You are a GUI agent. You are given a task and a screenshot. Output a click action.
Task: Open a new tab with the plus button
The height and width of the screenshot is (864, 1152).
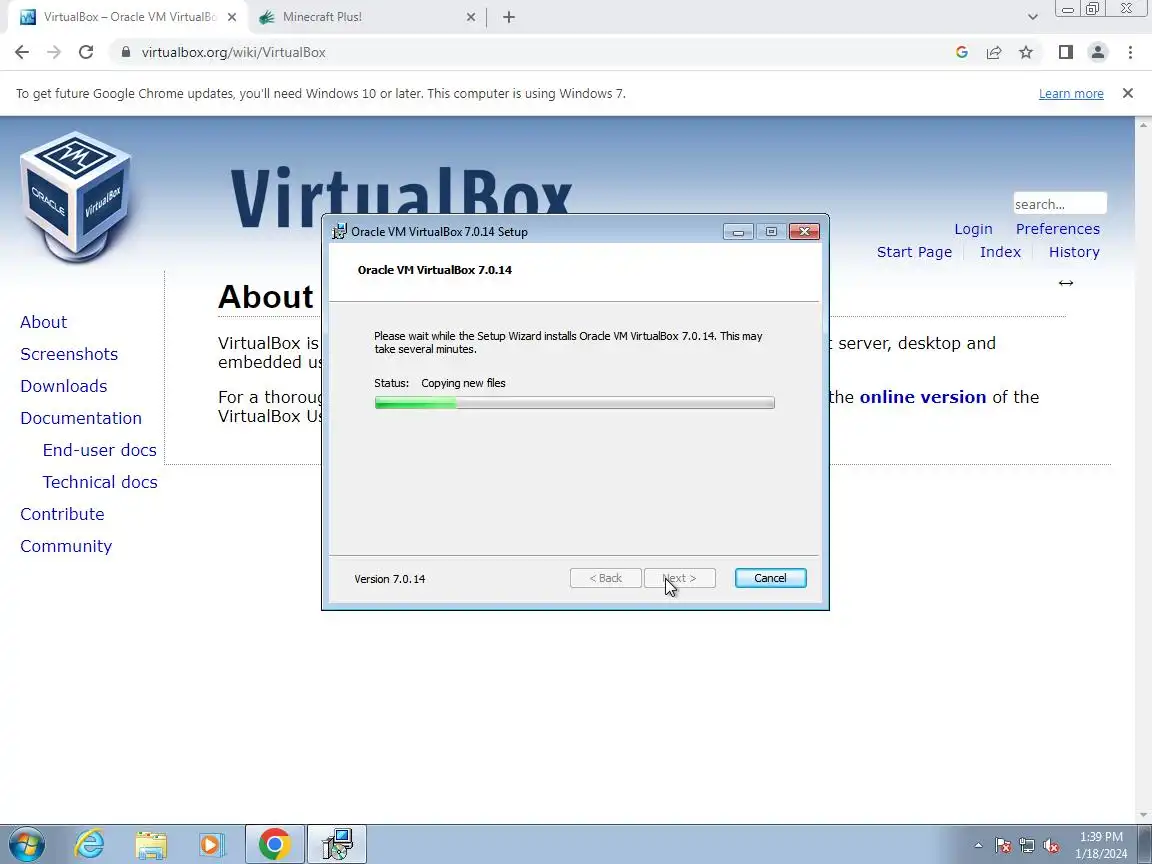point(509,17)
